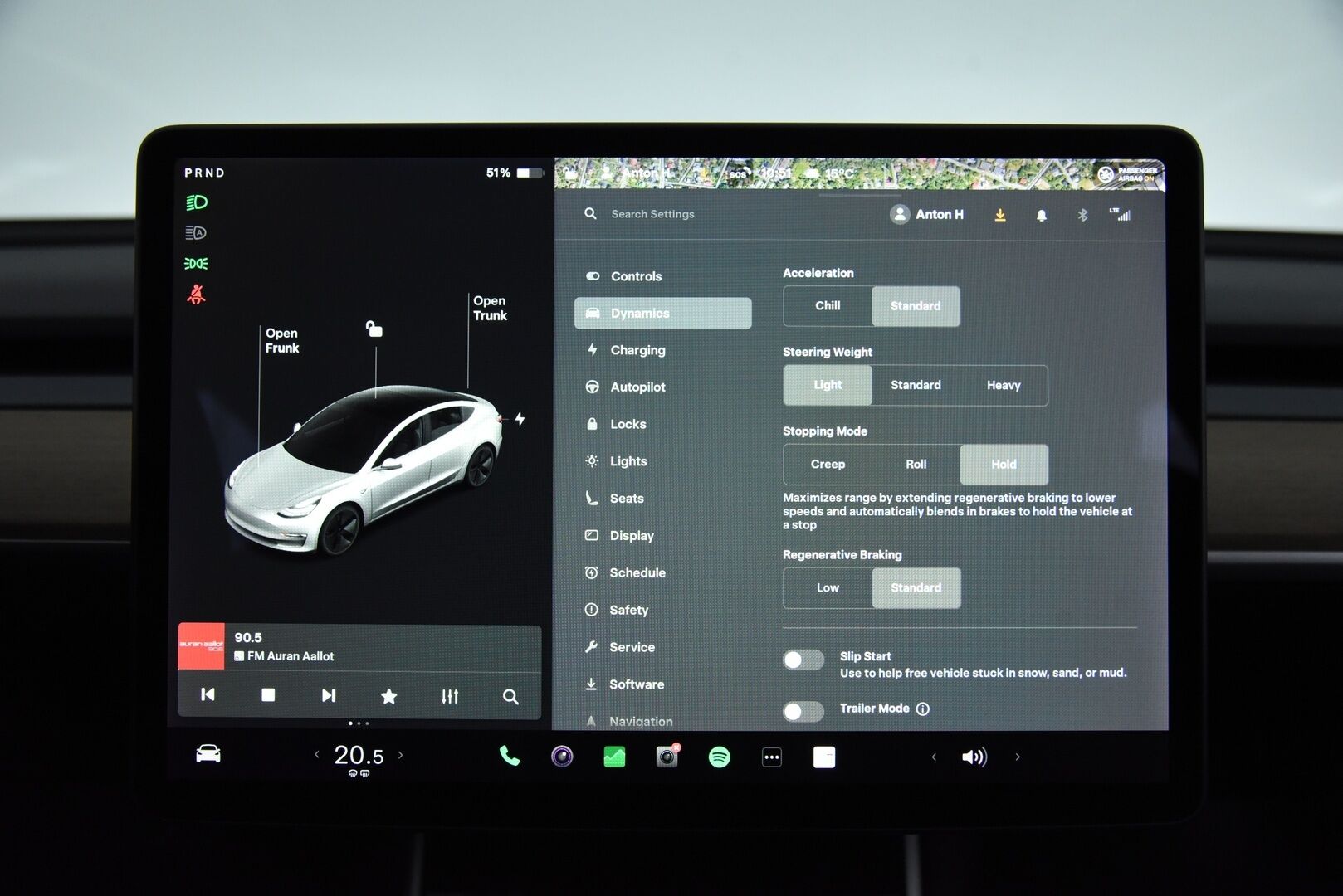1343x896 pixels.
Task: Open the 20.5 climate temperature panel
Action: [x=359, y=757]
